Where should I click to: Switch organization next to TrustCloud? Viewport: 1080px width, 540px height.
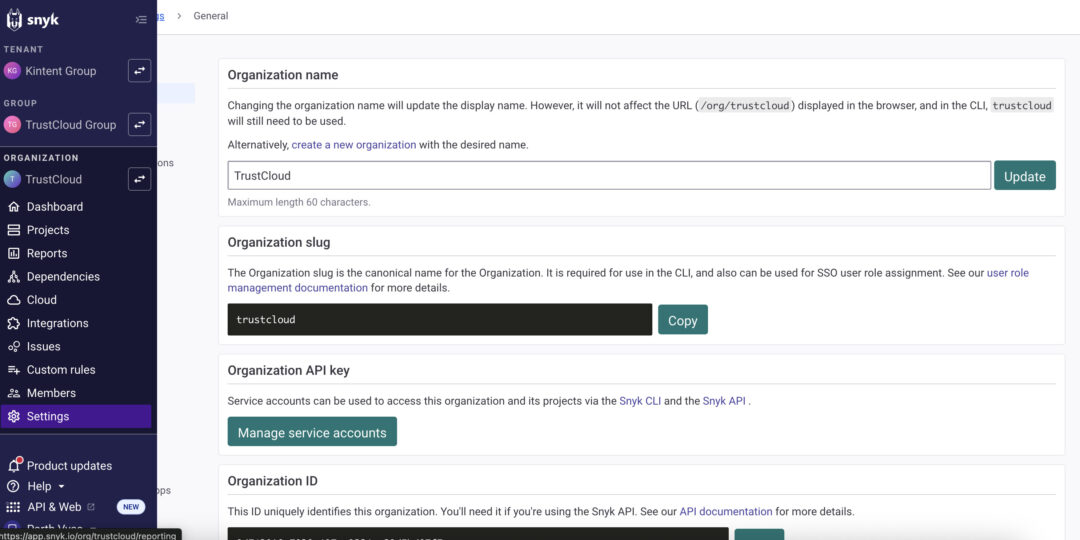pos(140,179)
